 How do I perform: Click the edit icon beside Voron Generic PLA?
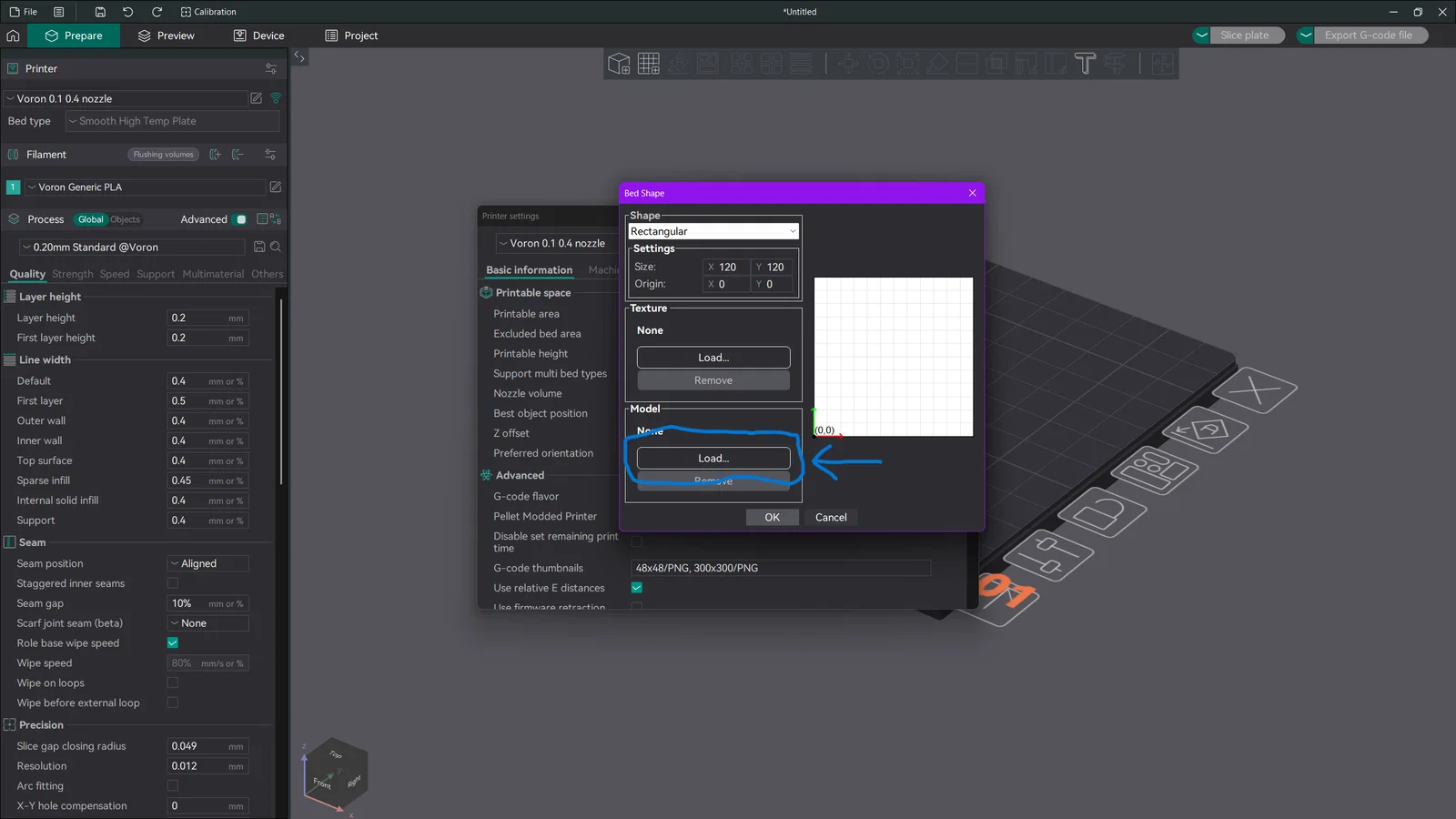coord(276,187)
